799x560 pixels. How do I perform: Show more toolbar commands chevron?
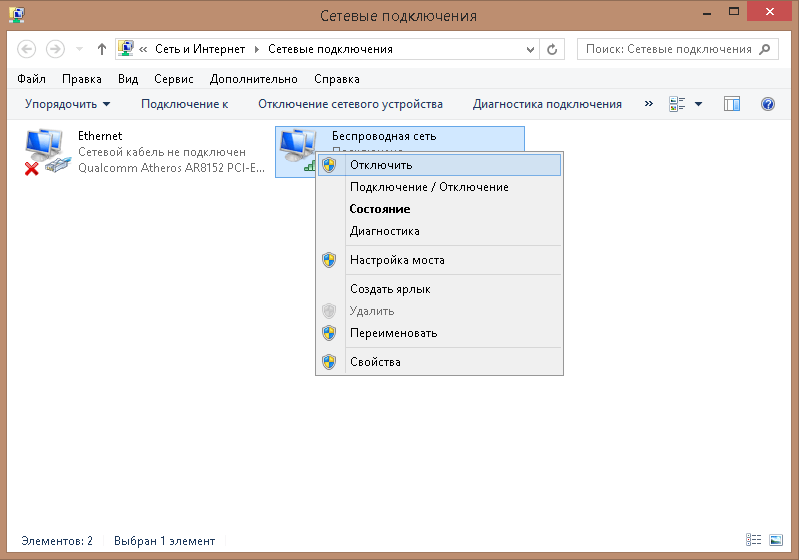coord(648,104)
